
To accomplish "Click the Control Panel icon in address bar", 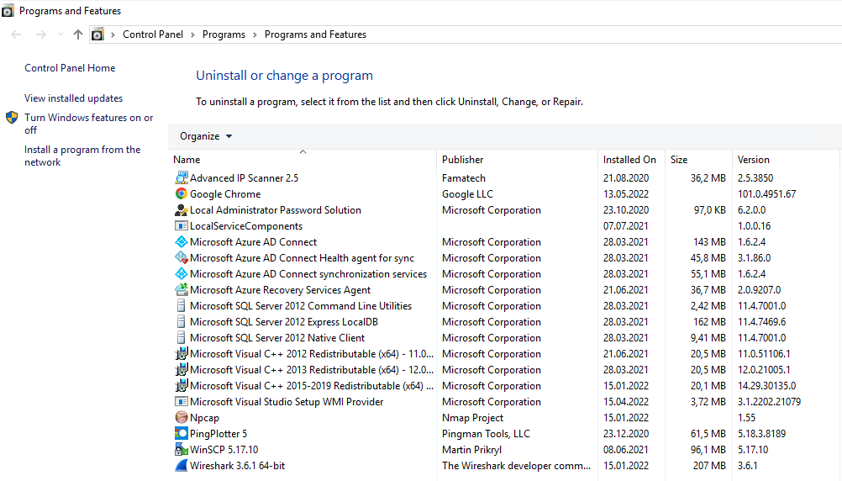I will tap(97, 34).
